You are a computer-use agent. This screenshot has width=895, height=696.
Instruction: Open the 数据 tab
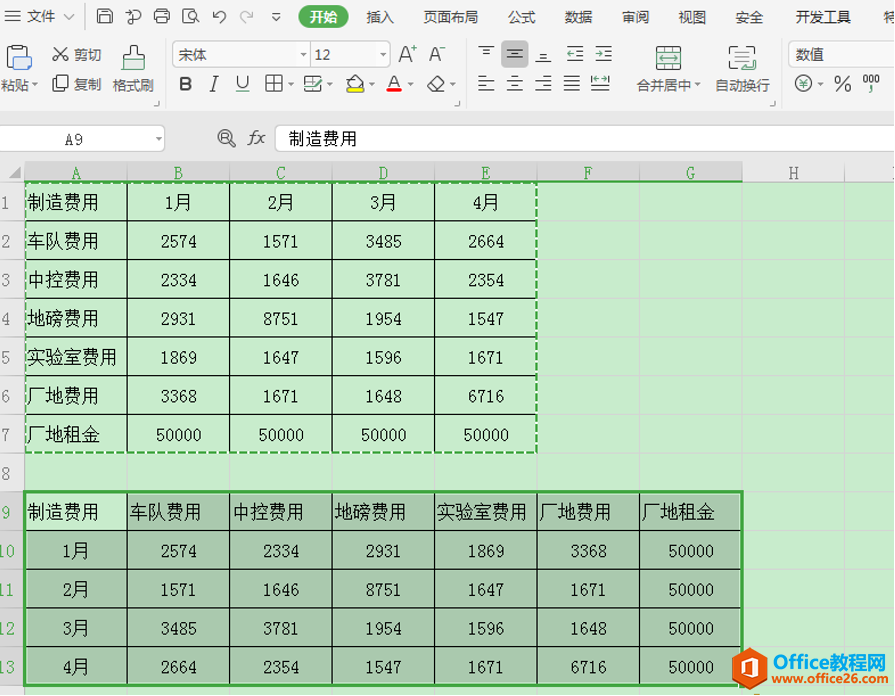(x=579, y=17)
